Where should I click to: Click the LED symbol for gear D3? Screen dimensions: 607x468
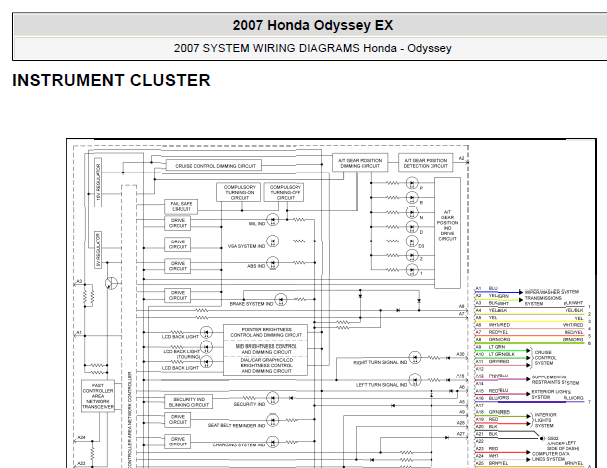coord(412,241)
